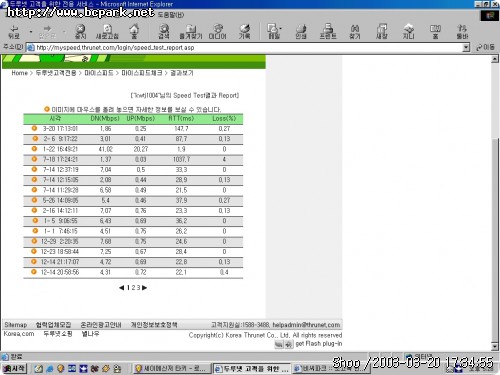Click the DN(Mbps) column header
The height and width of the screenshot is (375, 500).
click(105, 118)
